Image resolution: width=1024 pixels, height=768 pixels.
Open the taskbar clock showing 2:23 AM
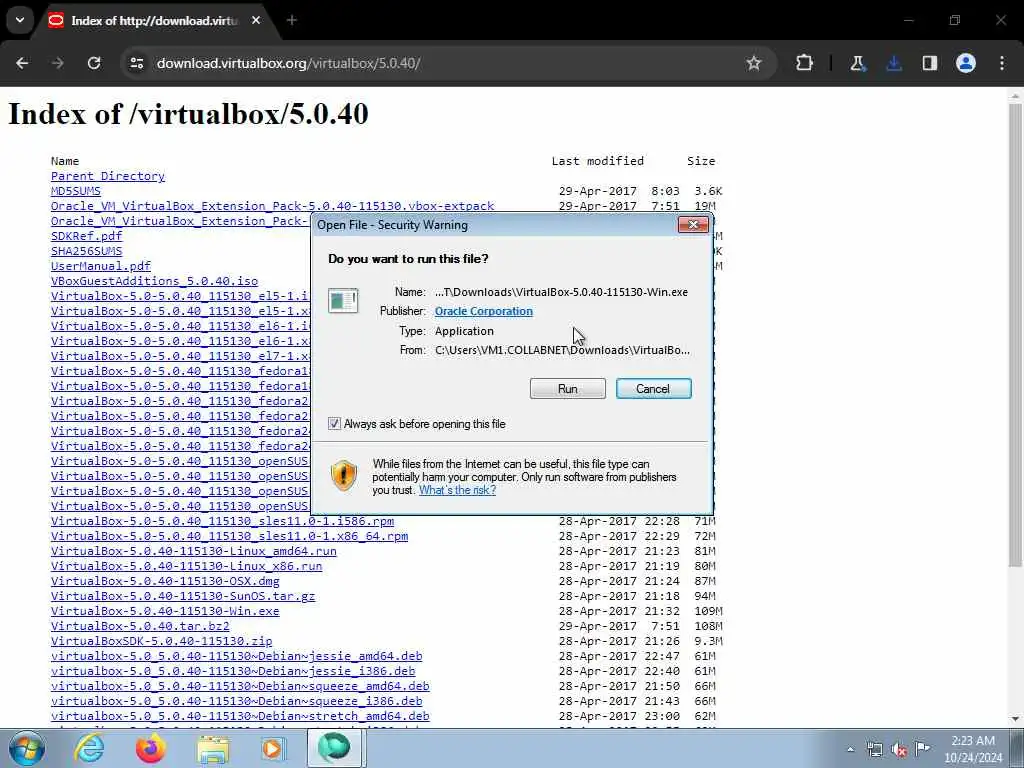click(973, 749)
